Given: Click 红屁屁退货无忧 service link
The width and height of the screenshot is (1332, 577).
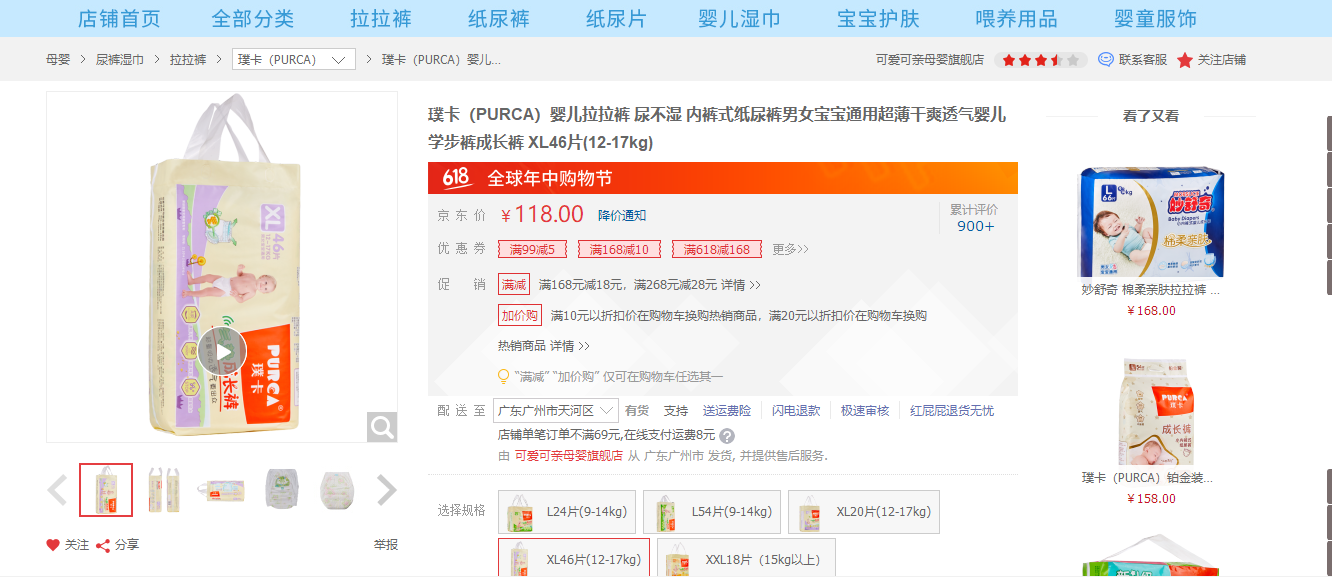Looking at the screenshot, I should click(x=952, y=411).
